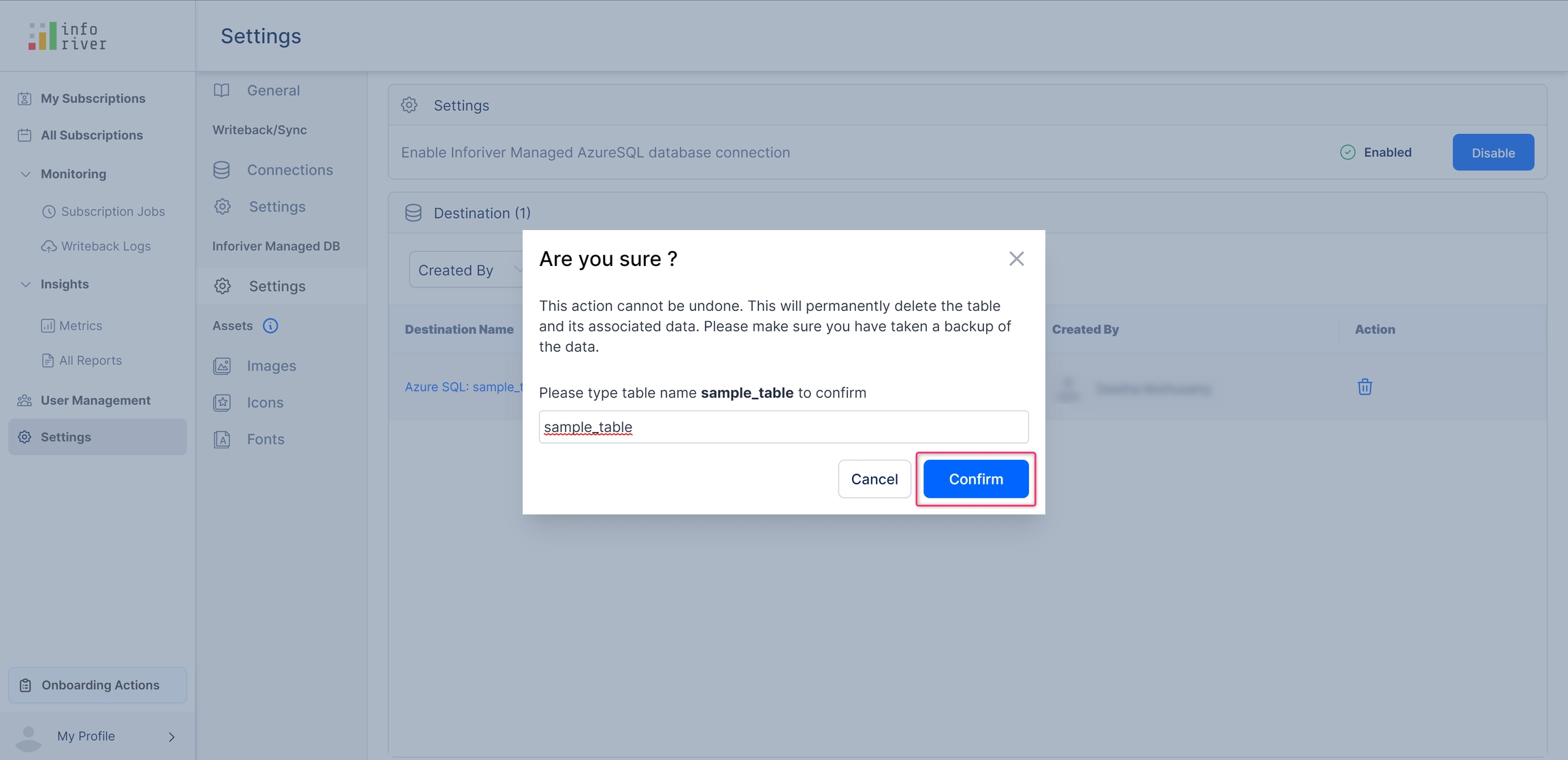Collapse the Insights section
This screenshot has width=1568, height=760.
26,284
